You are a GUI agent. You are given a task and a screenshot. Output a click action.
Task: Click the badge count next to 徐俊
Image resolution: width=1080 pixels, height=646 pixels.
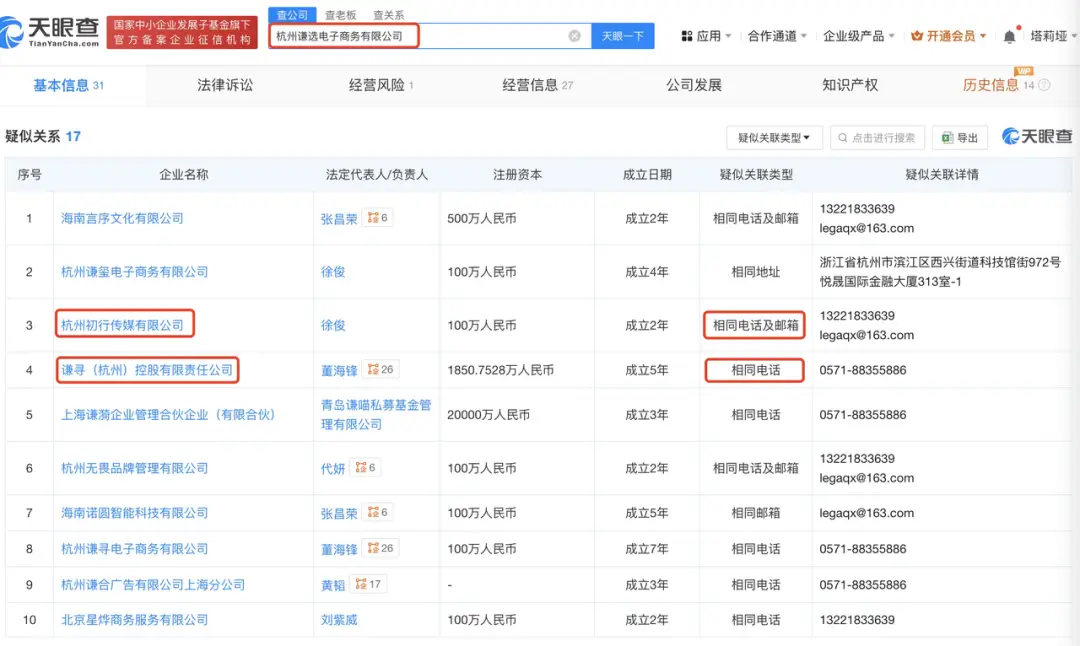click(377, 271)
